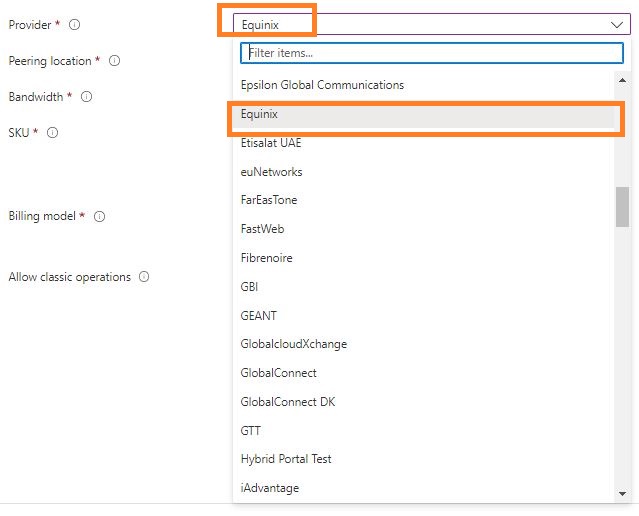Pick GlobalConnect DK in the list
Image resolution: width=639 pixels, height=516 pixels.
point(288,402)
